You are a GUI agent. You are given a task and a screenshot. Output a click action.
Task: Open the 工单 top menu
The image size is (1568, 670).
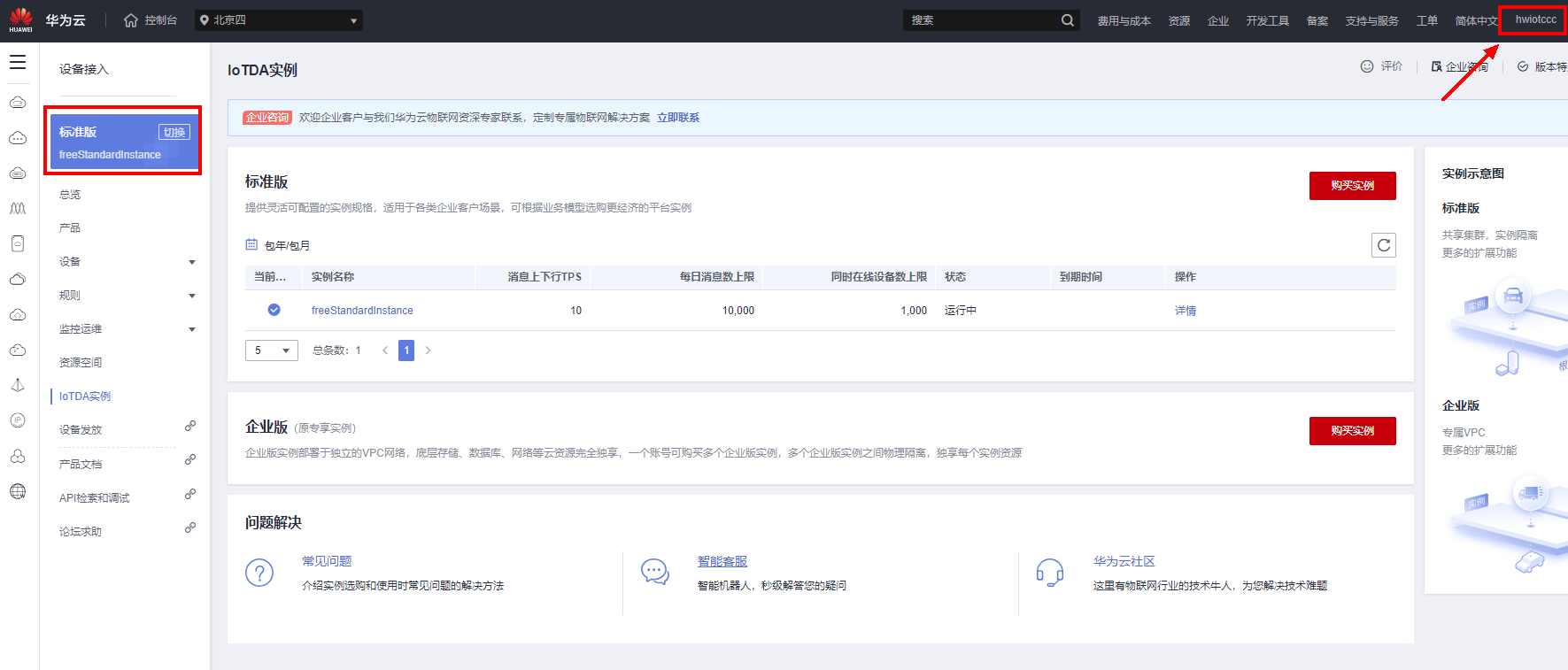(1427, 20)
